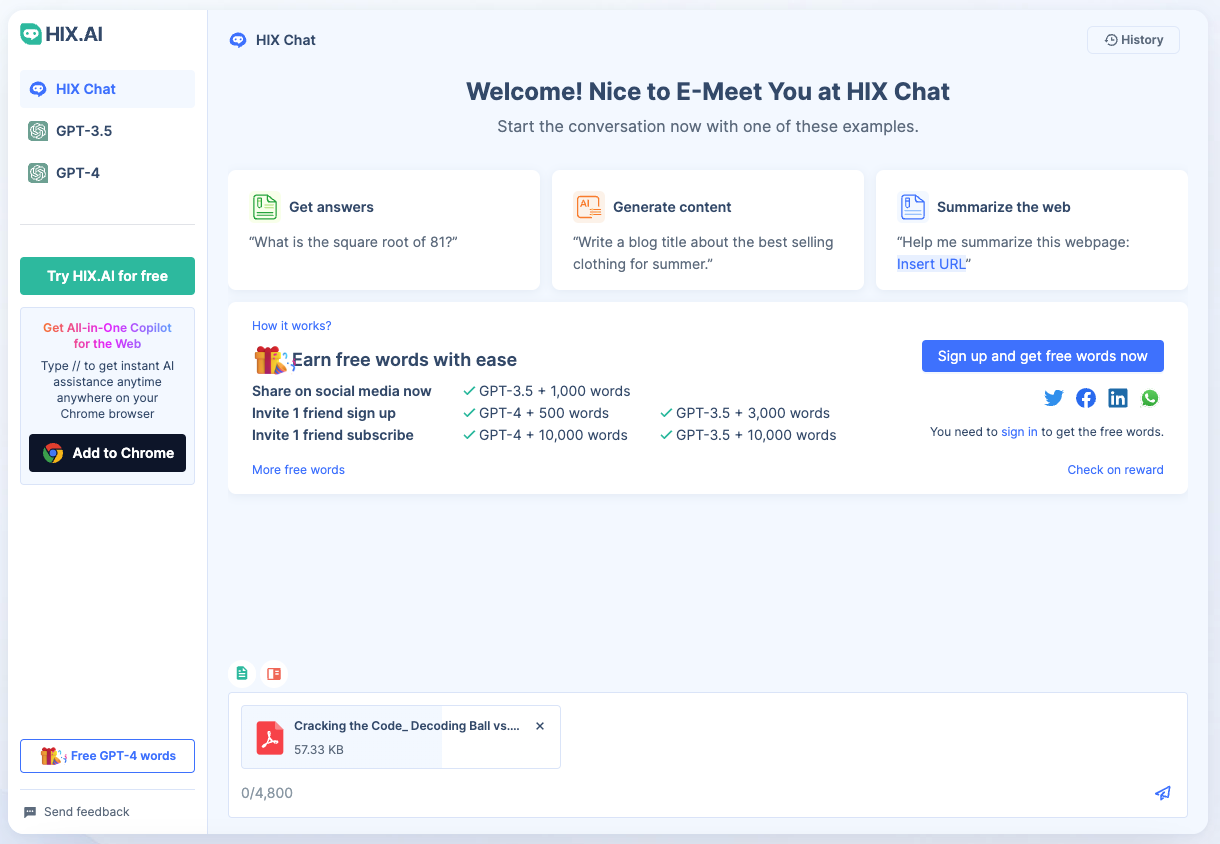Click the GPT-4 sidebar icon

tap(38, 173)
